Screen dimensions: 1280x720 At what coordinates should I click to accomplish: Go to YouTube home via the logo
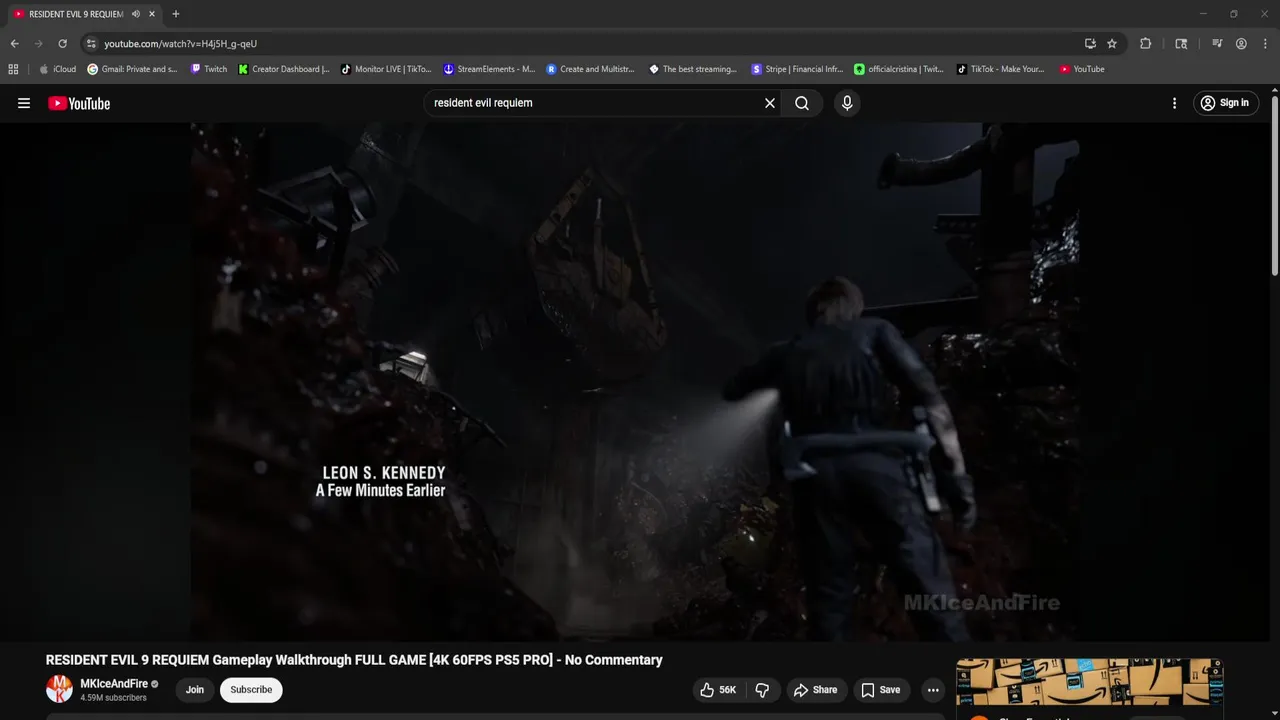pos(79,103)
